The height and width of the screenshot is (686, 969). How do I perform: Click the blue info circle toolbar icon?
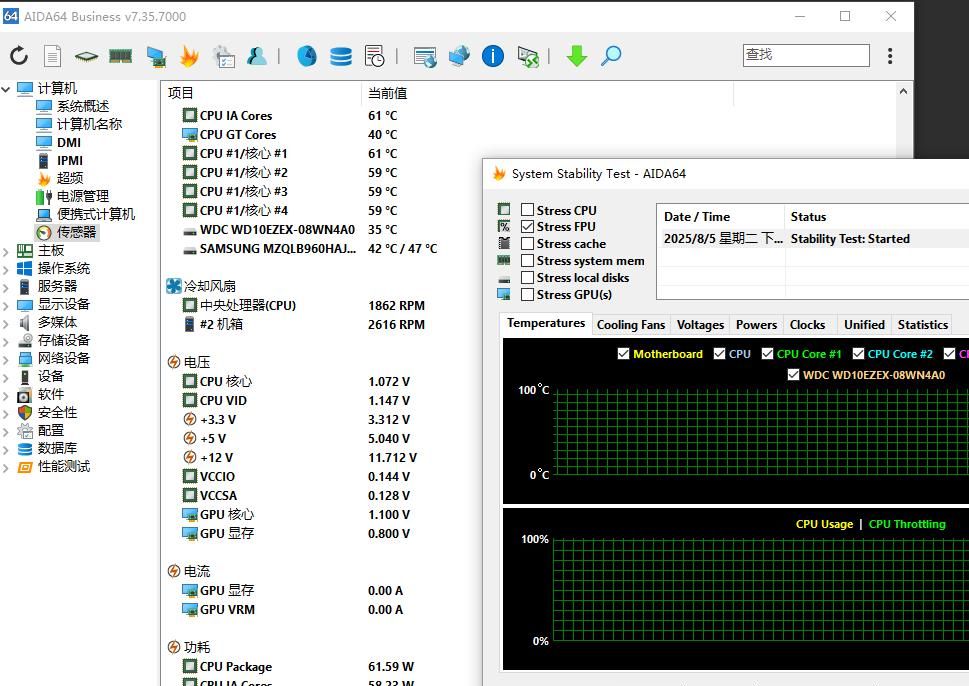pos(493,56)
